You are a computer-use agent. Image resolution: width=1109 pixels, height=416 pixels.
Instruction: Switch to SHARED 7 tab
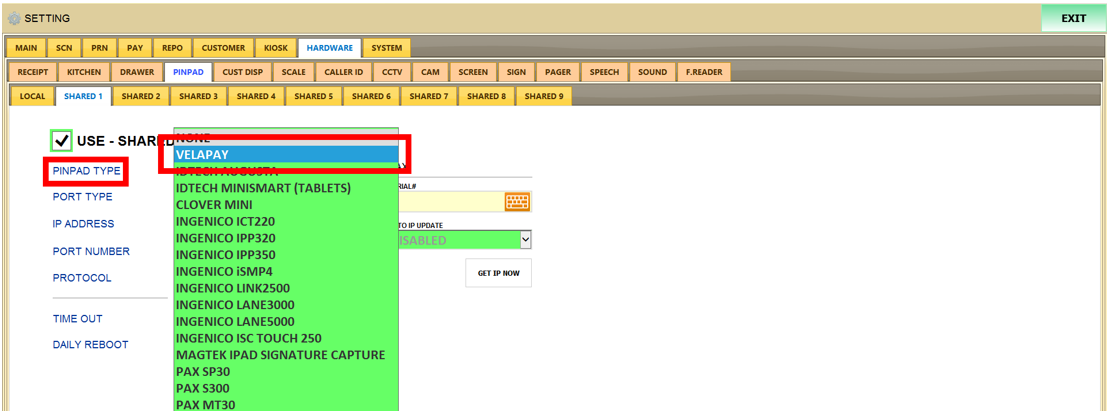click(x=429, y=96)
